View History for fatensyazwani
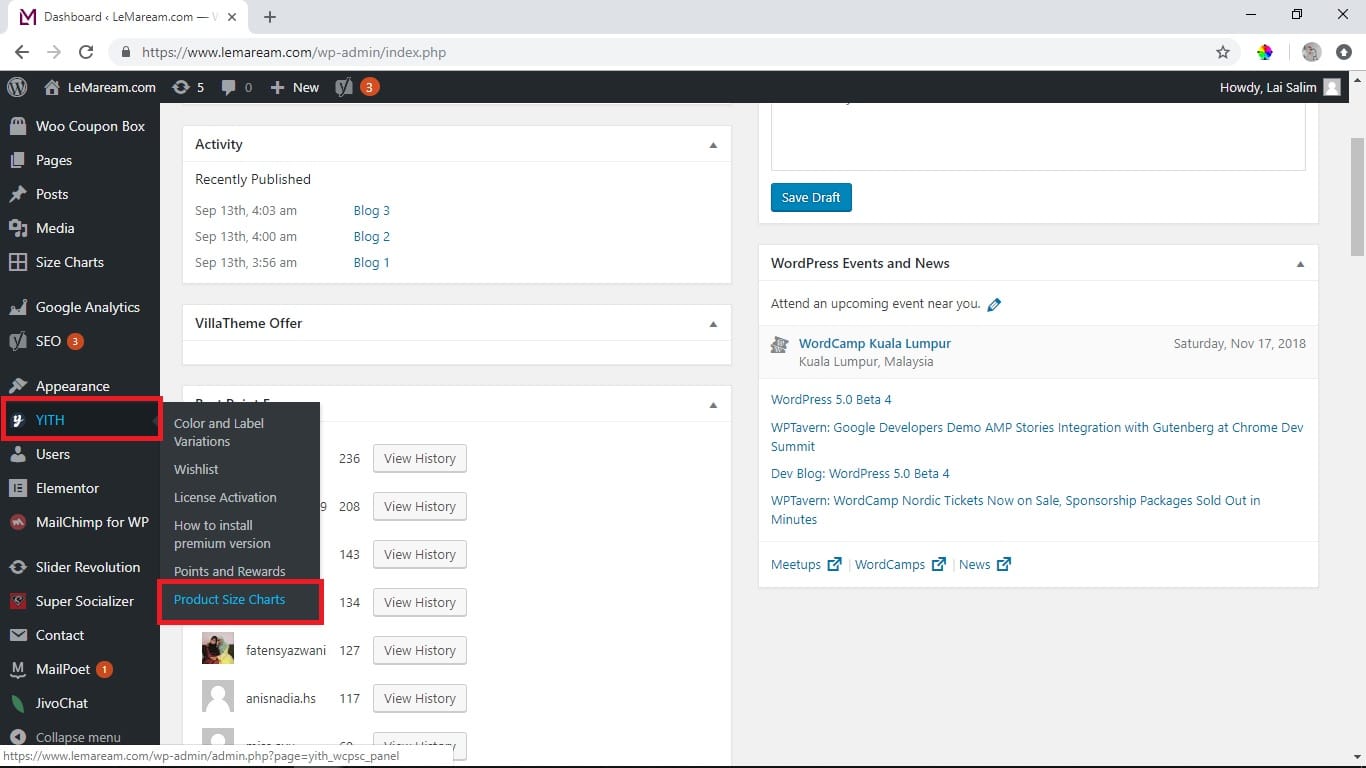 tap(420, 650)
